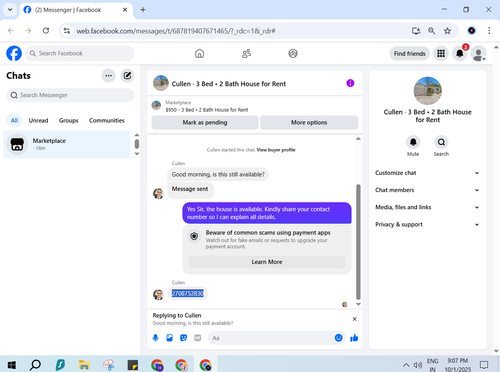This screenshot has width=500, height=372.
Task: Click Learn More on scam warning
Action: (267, 262)
